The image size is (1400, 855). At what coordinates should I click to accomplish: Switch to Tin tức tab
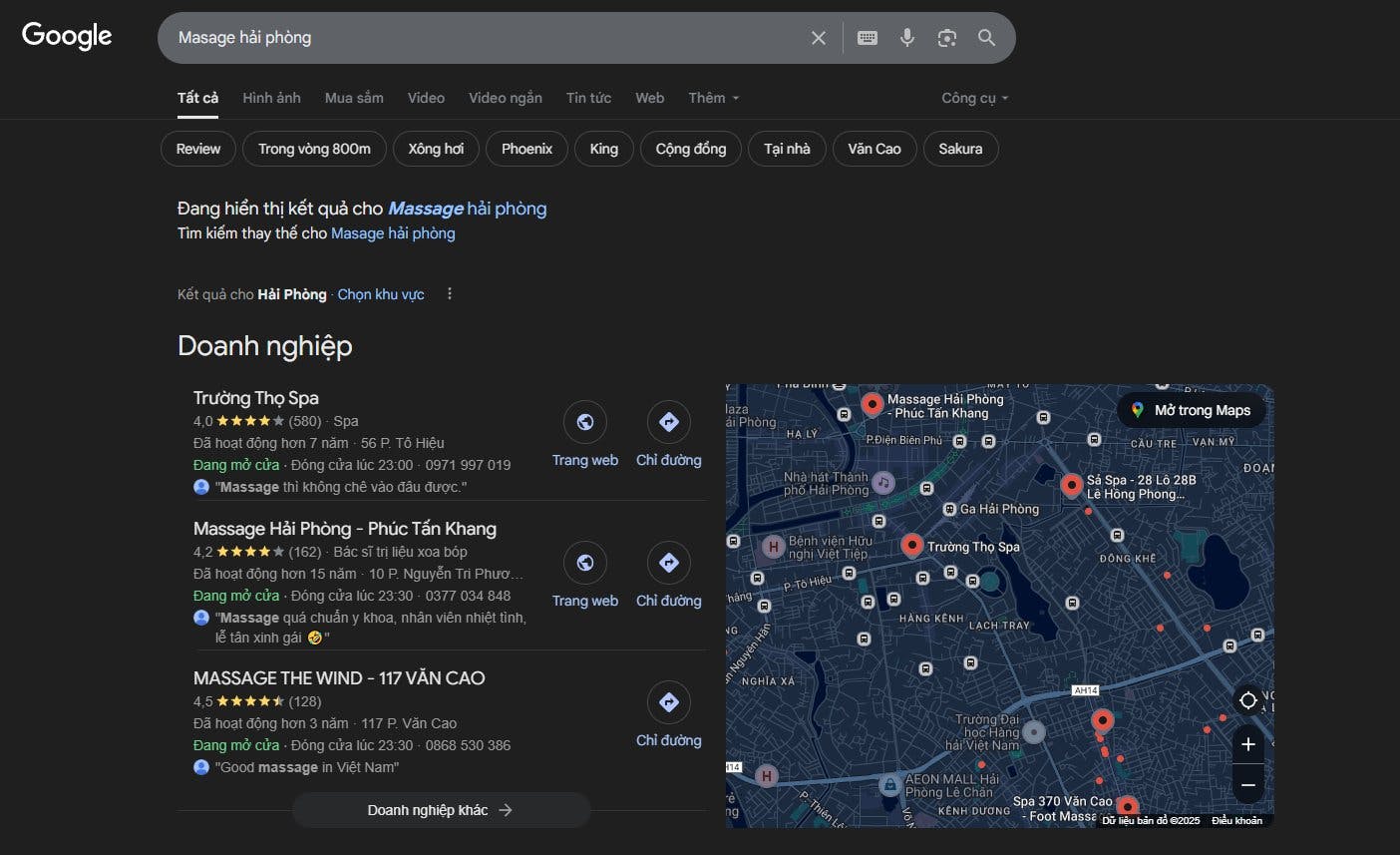pyautogui.click(x=588, y=98)
